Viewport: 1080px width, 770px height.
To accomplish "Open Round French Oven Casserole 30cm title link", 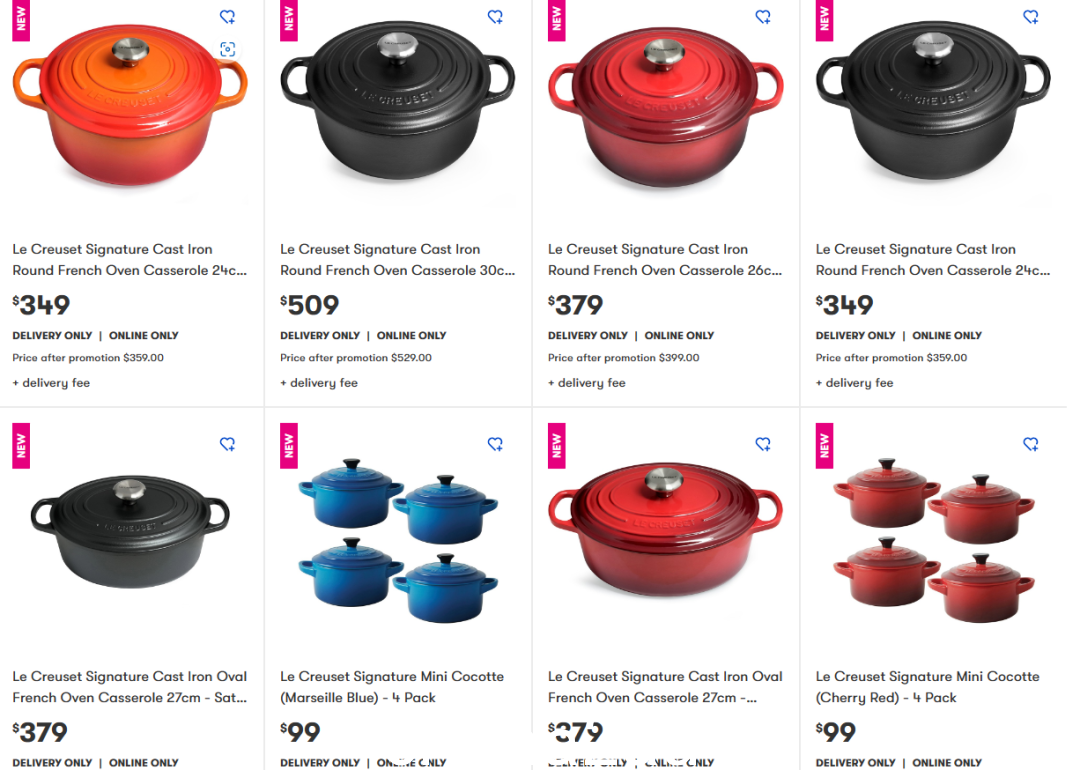I will [397, 260].
